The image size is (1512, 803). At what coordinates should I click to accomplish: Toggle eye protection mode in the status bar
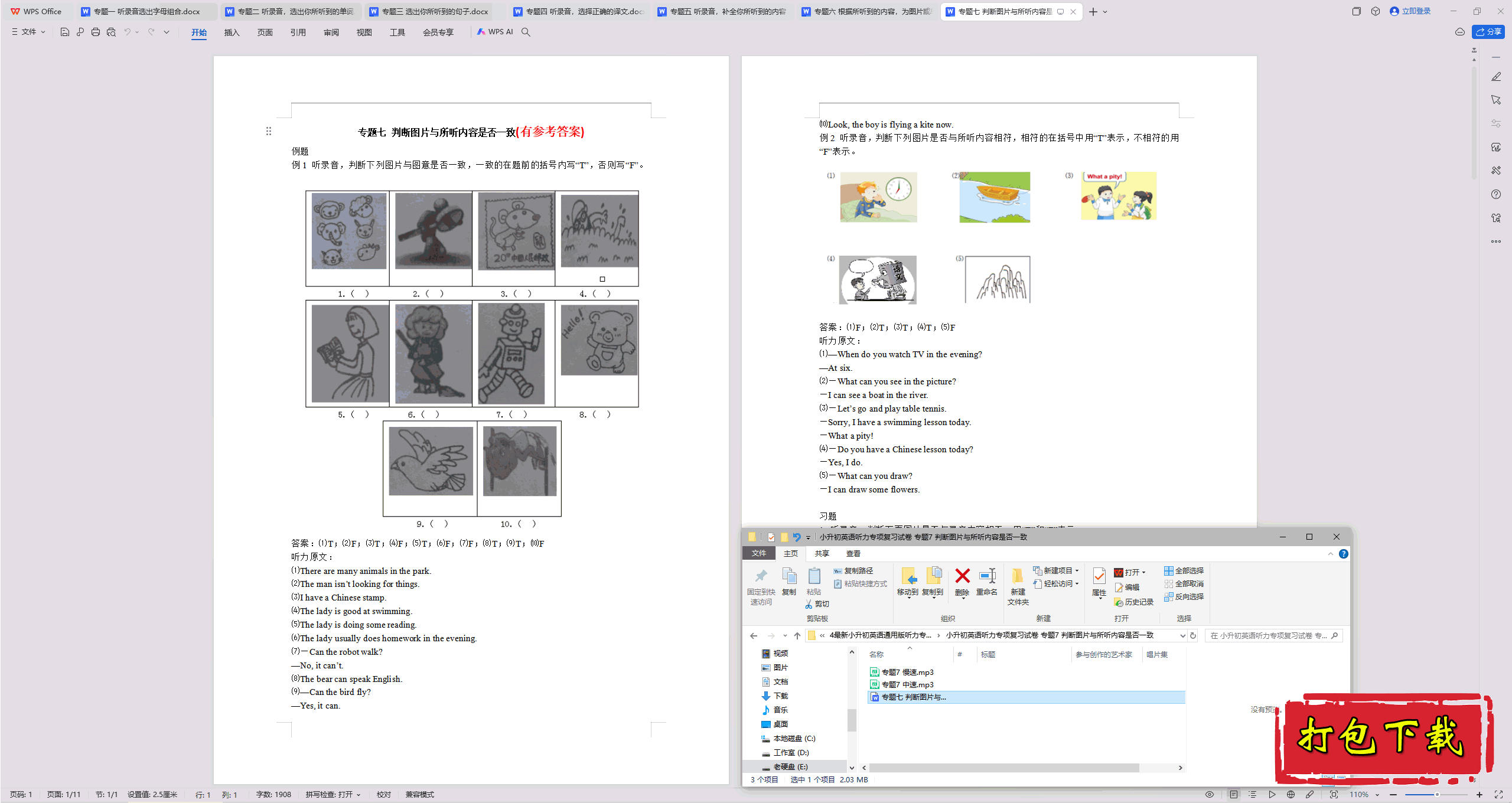click(1209, 794)
